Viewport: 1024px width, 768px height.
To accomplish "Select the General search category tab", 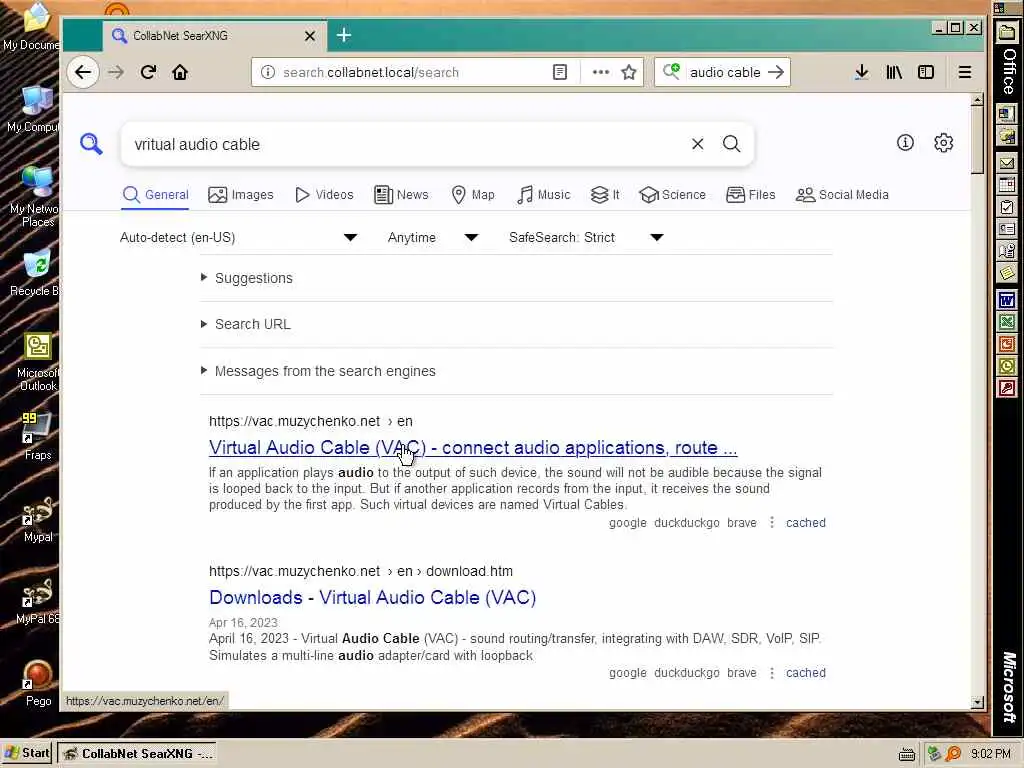I will tap(155, 195).
